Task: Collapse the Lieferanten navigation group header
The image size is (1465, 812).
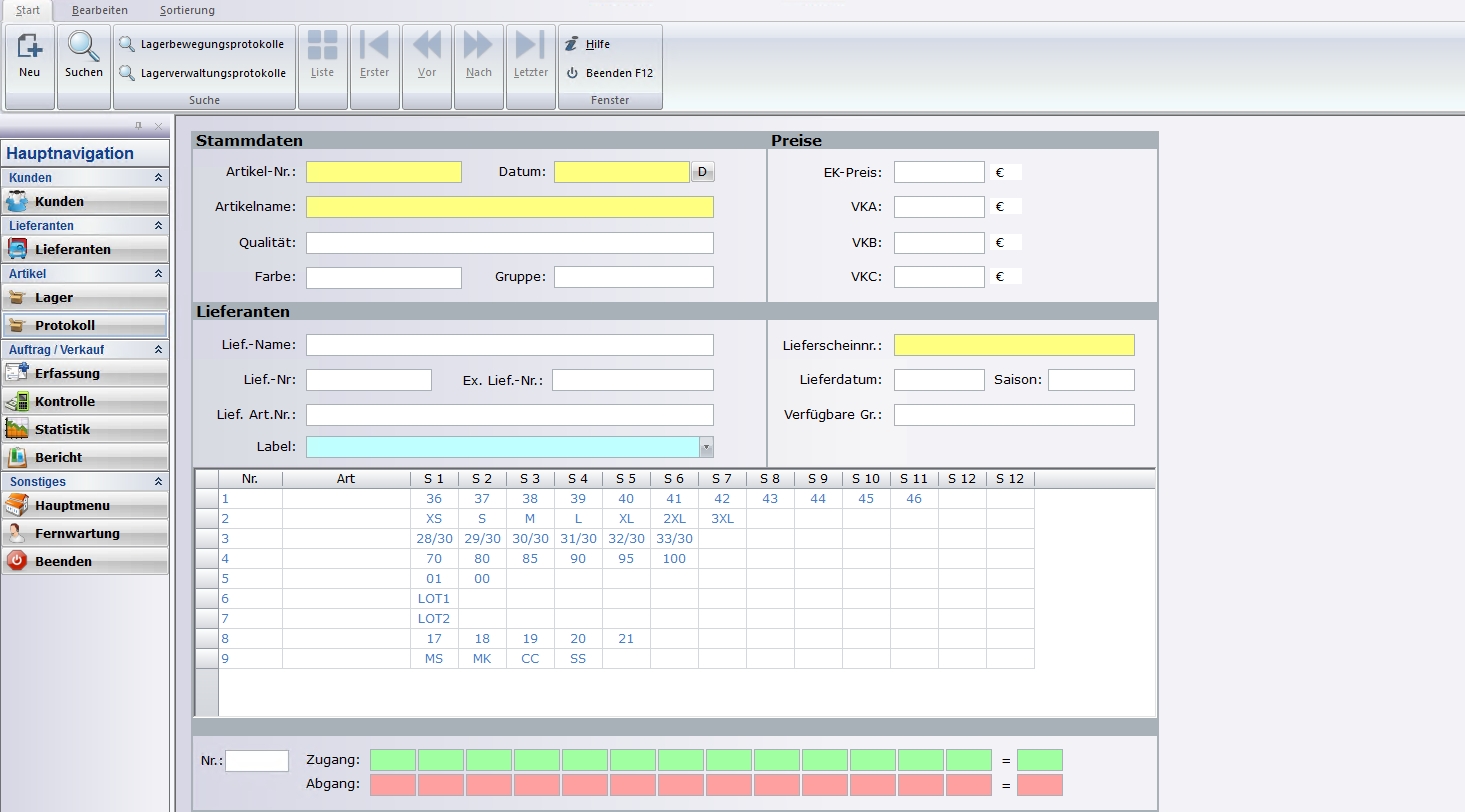Action: 85,225
